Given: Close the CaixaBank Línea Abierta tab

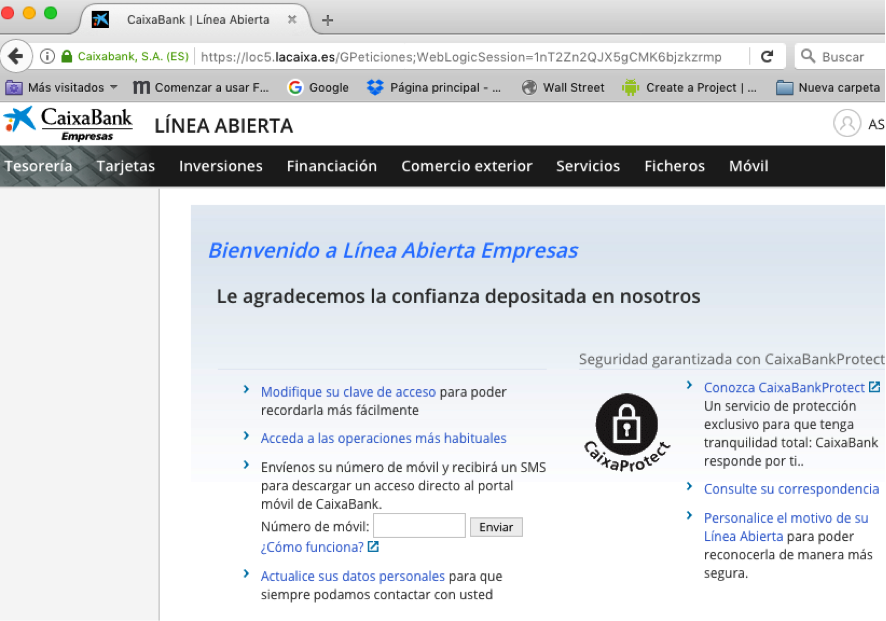Looking at the screenshot, I should tap(292, 19).
